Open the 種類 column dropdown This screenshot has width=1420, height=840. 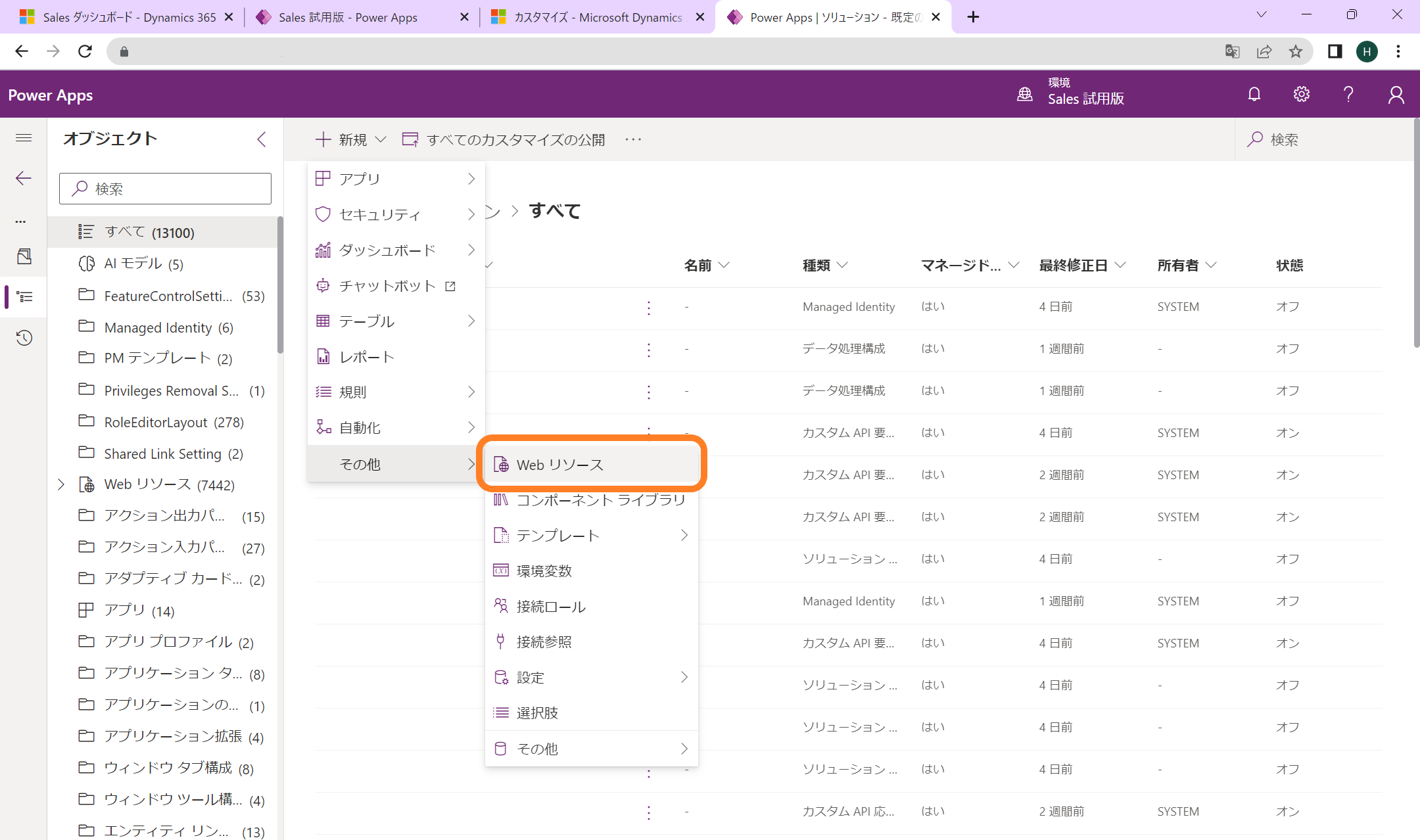point(842,265)
